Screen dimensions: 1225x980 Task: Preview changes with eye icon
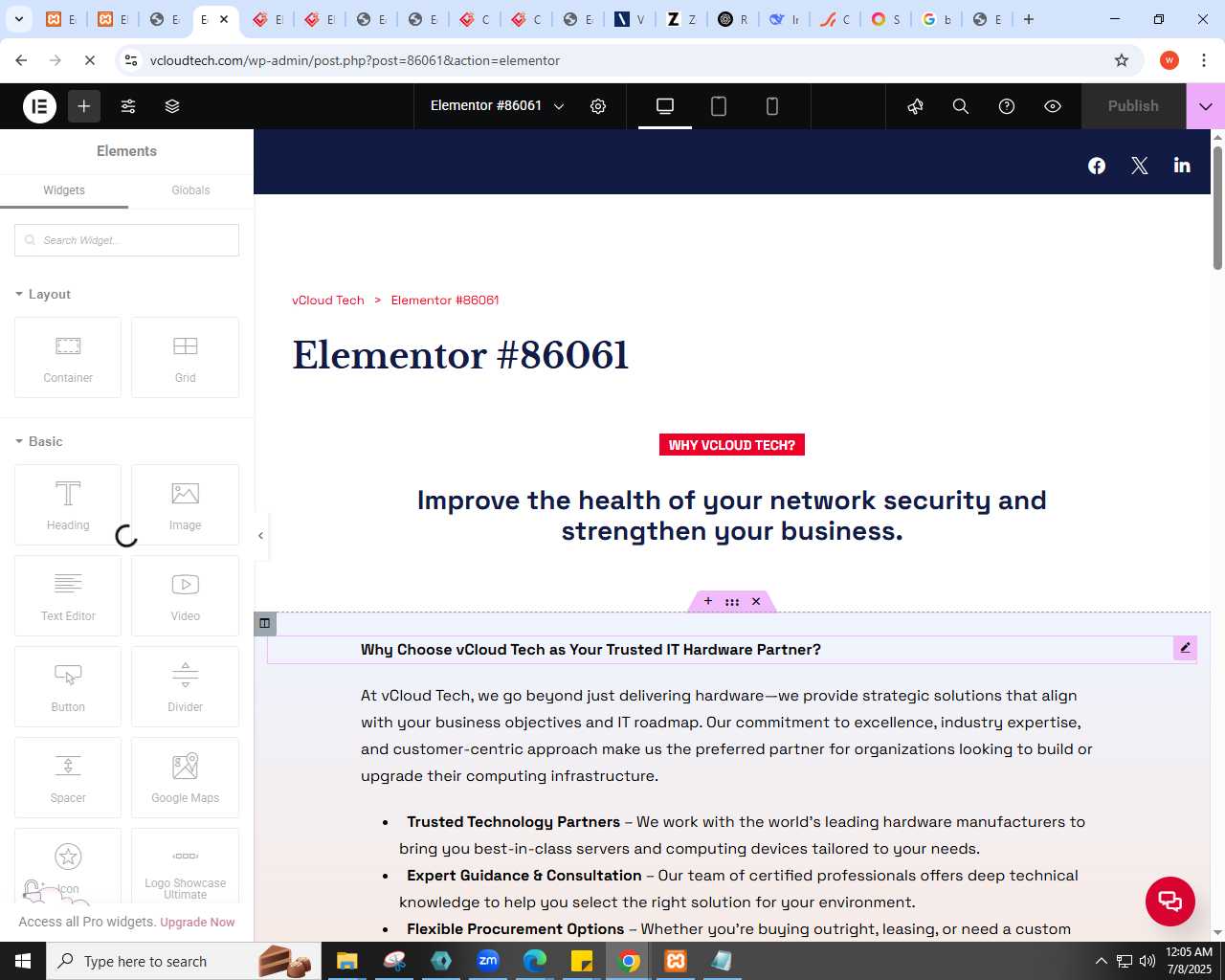point(1053,106)
